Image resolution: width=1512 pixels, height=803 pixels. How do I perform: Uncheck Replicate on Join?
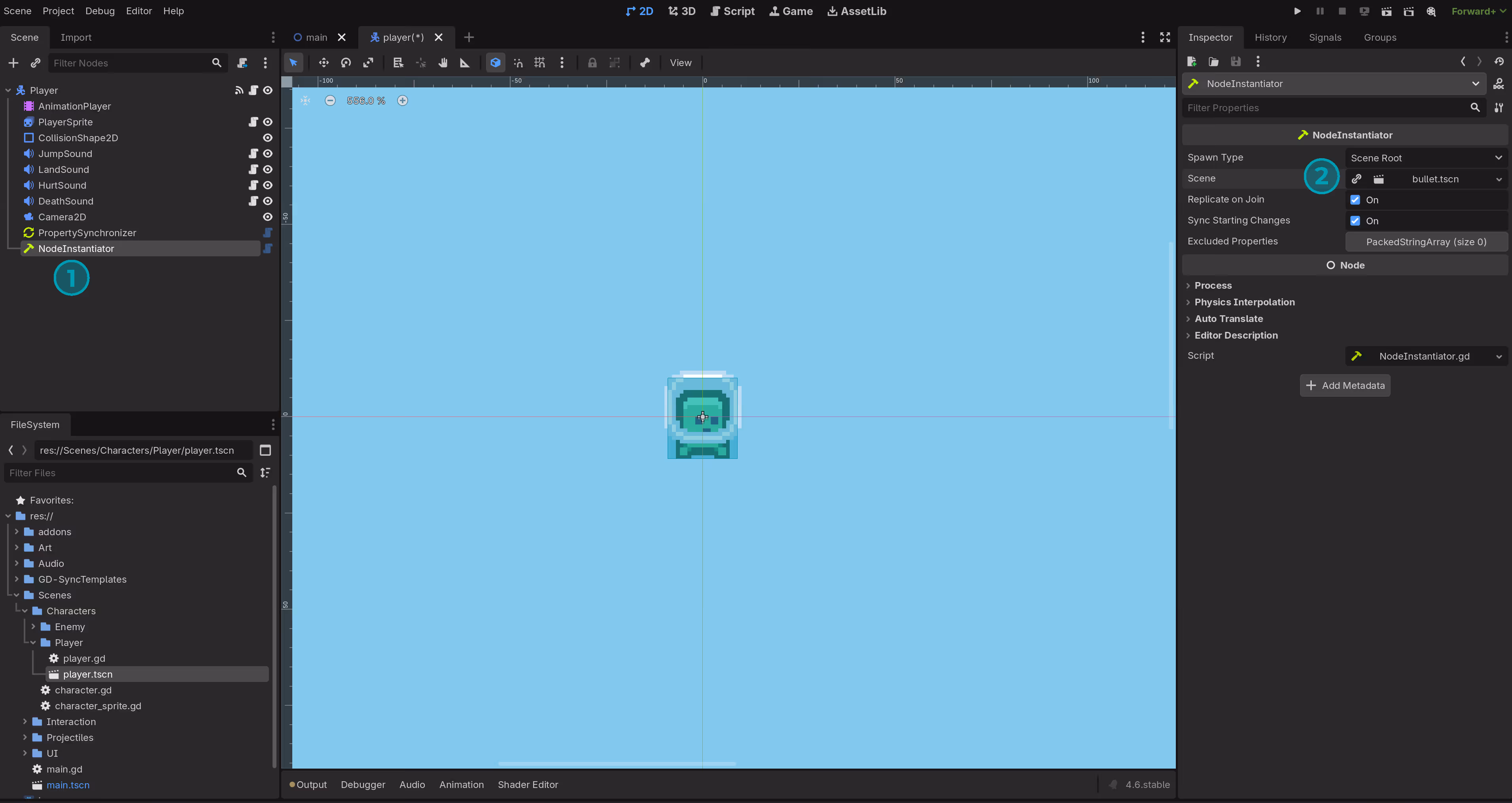click(x=1355, y=200)
